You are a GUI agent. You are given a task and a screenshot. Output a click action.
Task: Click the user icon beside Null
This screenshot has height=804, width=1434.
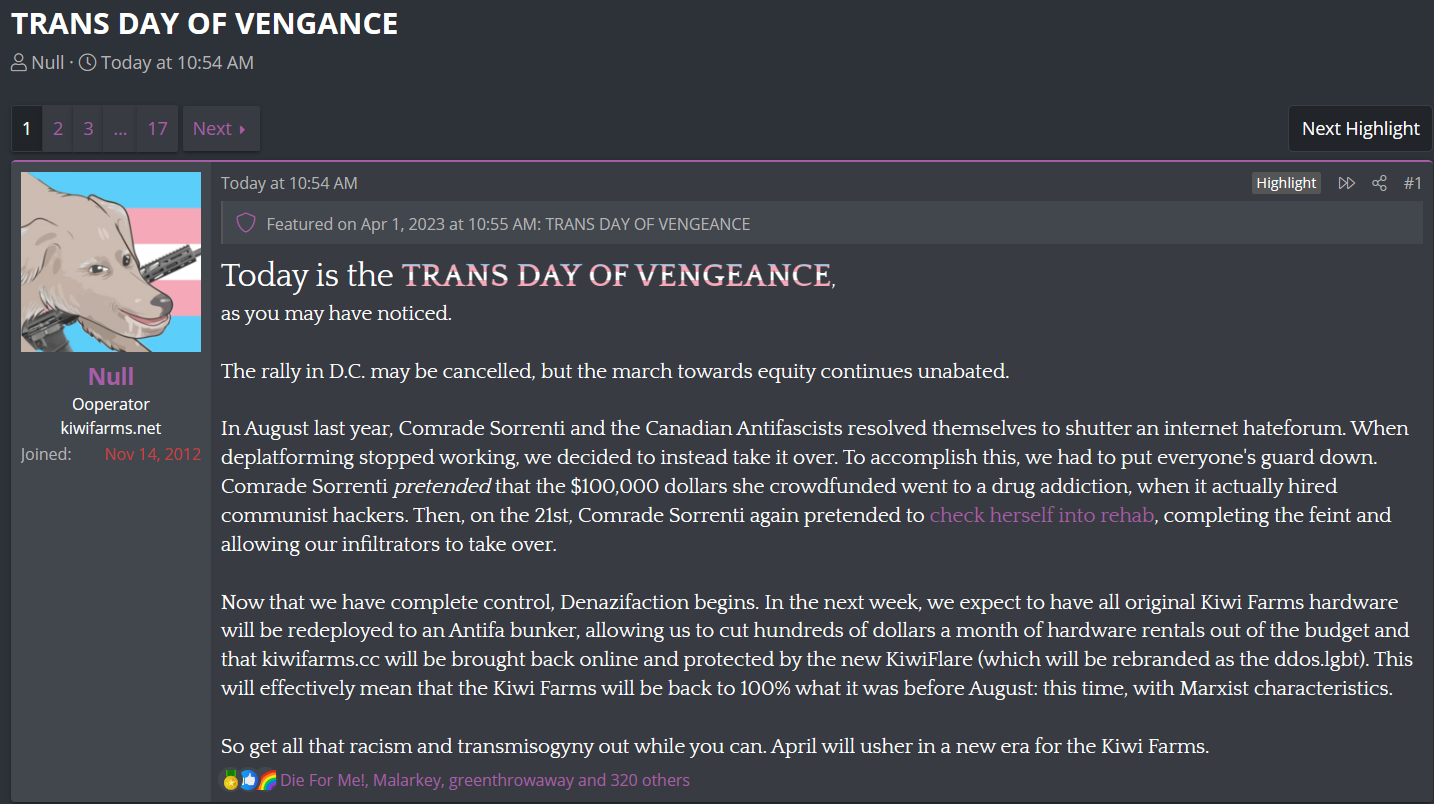(x=18, y=63)
